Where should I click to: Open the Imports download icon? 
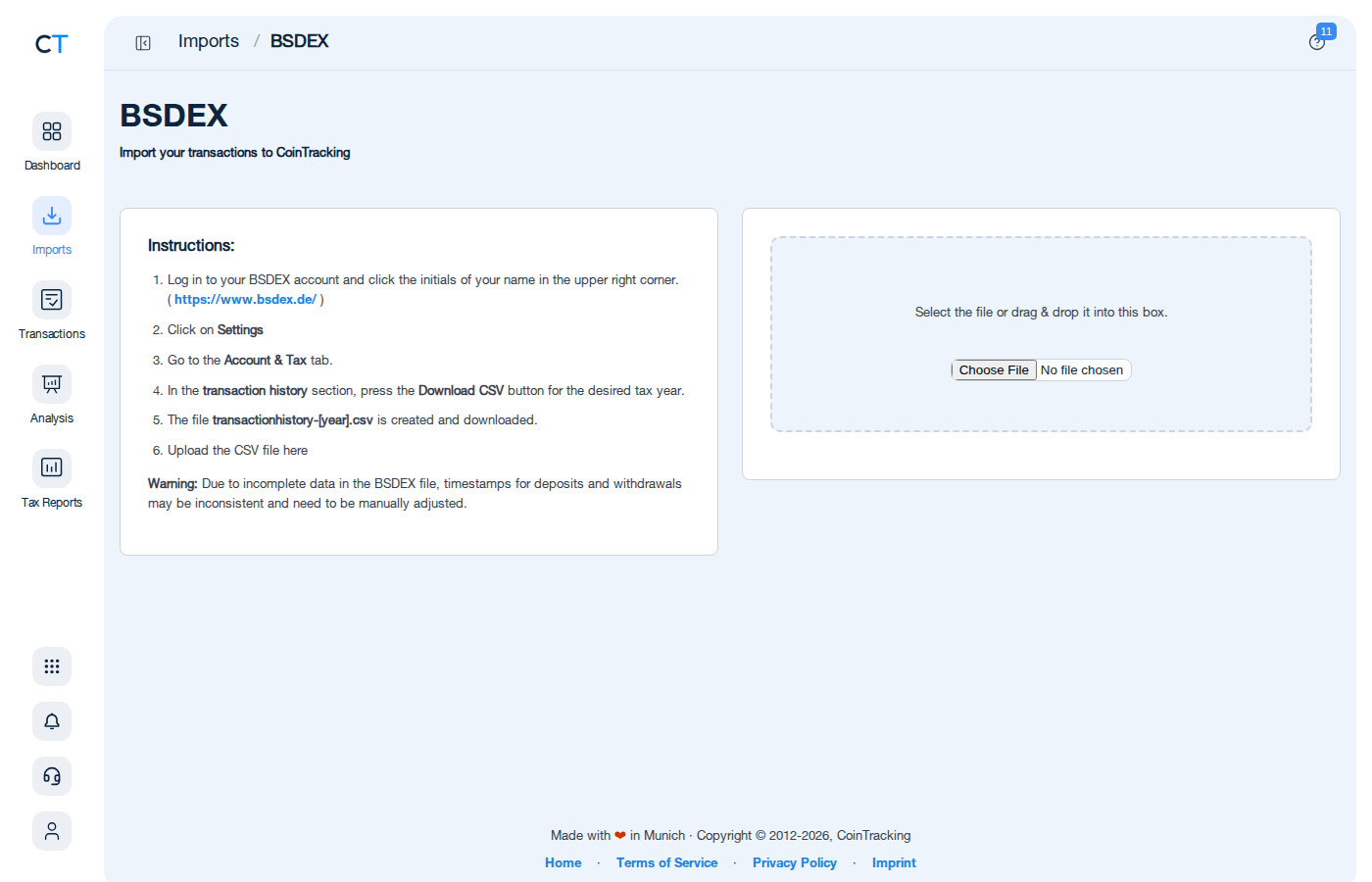pyautogui.click(x=52, y=216)
